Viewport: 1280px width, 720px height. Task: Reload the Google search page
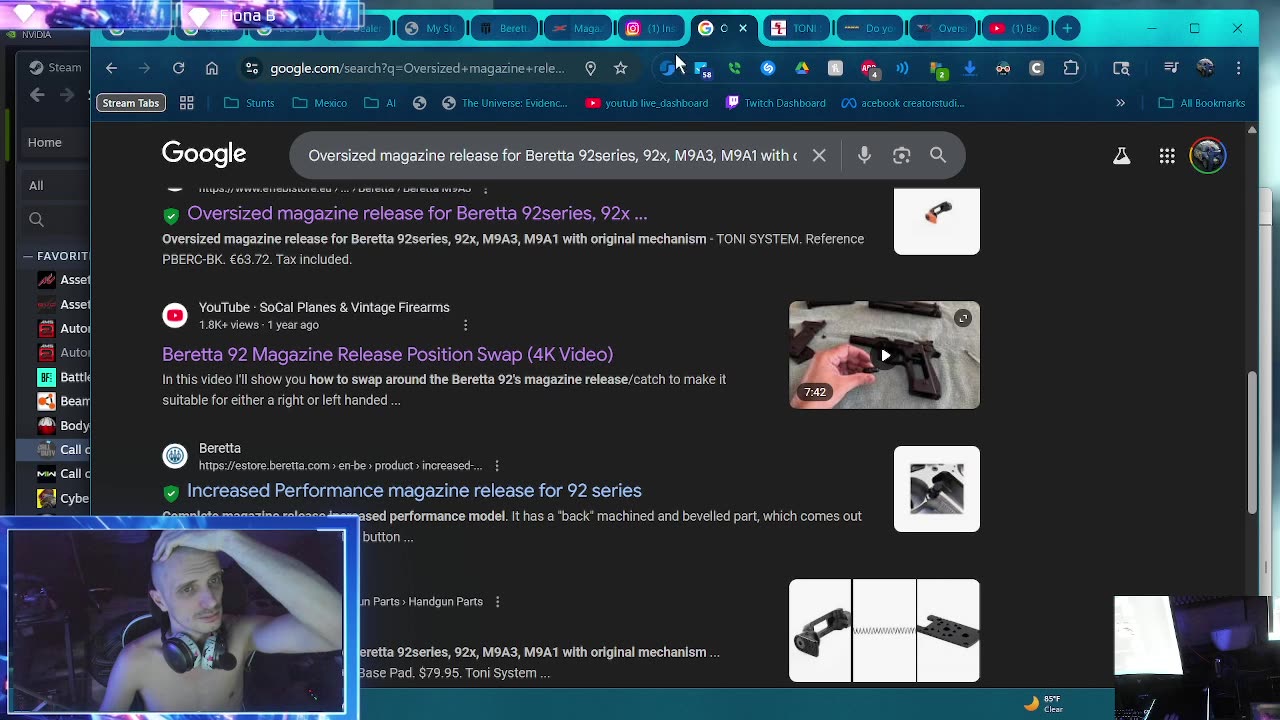coord(178,68)
